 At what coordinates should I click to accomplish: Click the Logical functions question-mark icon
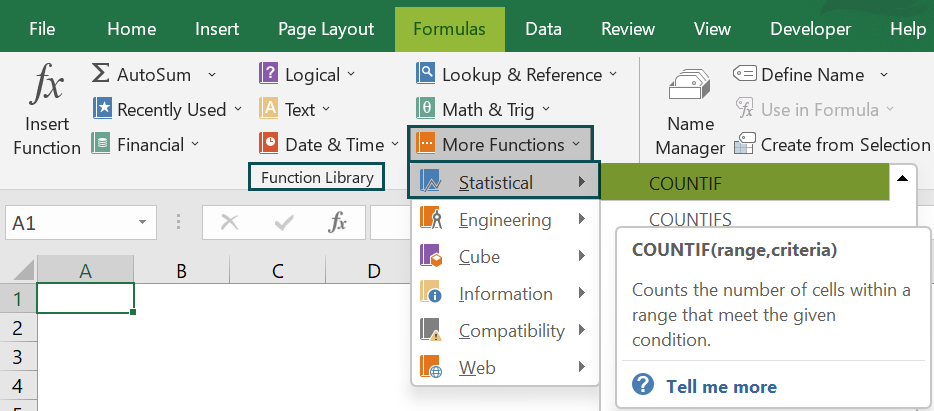tap(268, 74)
